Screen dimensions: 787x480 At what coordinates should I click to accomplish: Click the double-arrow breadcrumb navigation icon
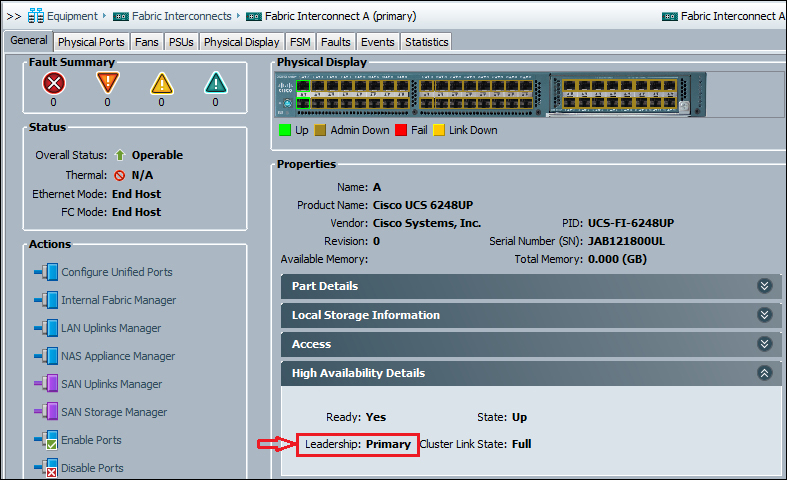point(14,17)
